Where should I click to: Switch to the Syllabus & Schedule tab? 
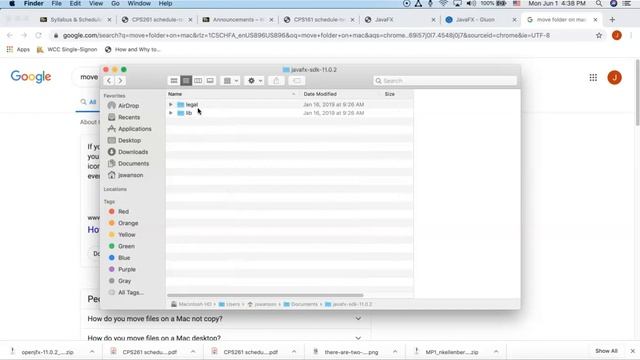pyautogui.click(x=76, y=20)
